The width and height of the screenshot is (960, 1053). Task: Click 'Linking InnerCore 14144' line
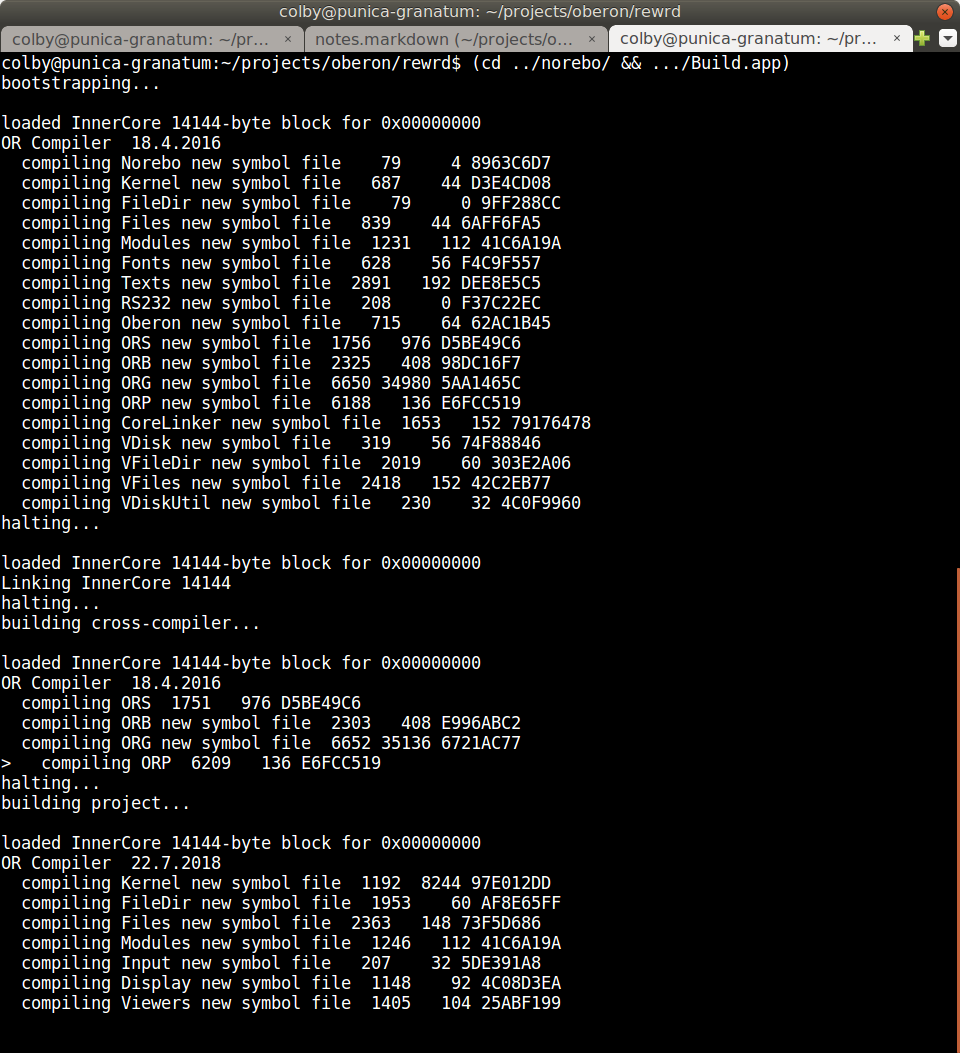point(115,584)
